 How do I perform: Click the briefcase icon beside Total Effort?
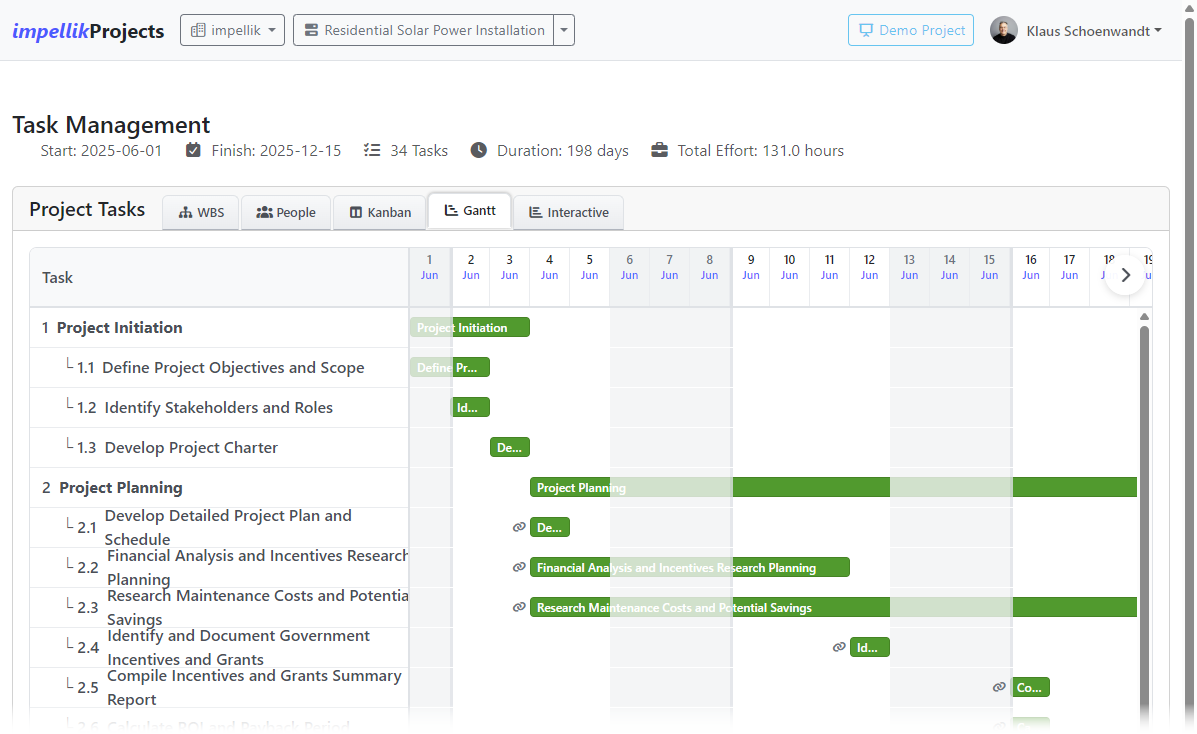pyautogui.click(x=660, y=150)
